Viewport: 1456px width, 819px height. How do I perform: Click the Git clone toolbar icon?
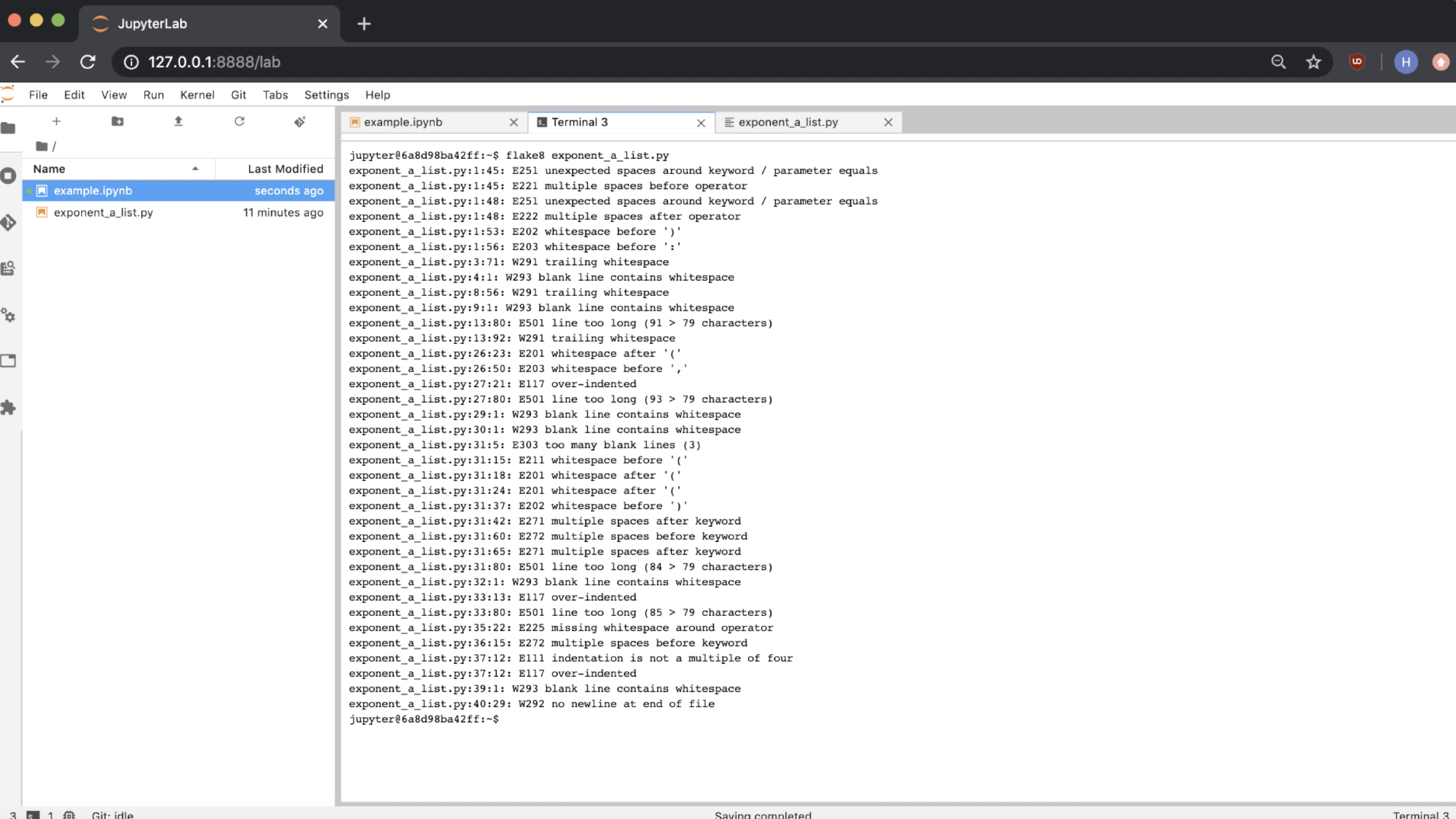coord(300,121)
